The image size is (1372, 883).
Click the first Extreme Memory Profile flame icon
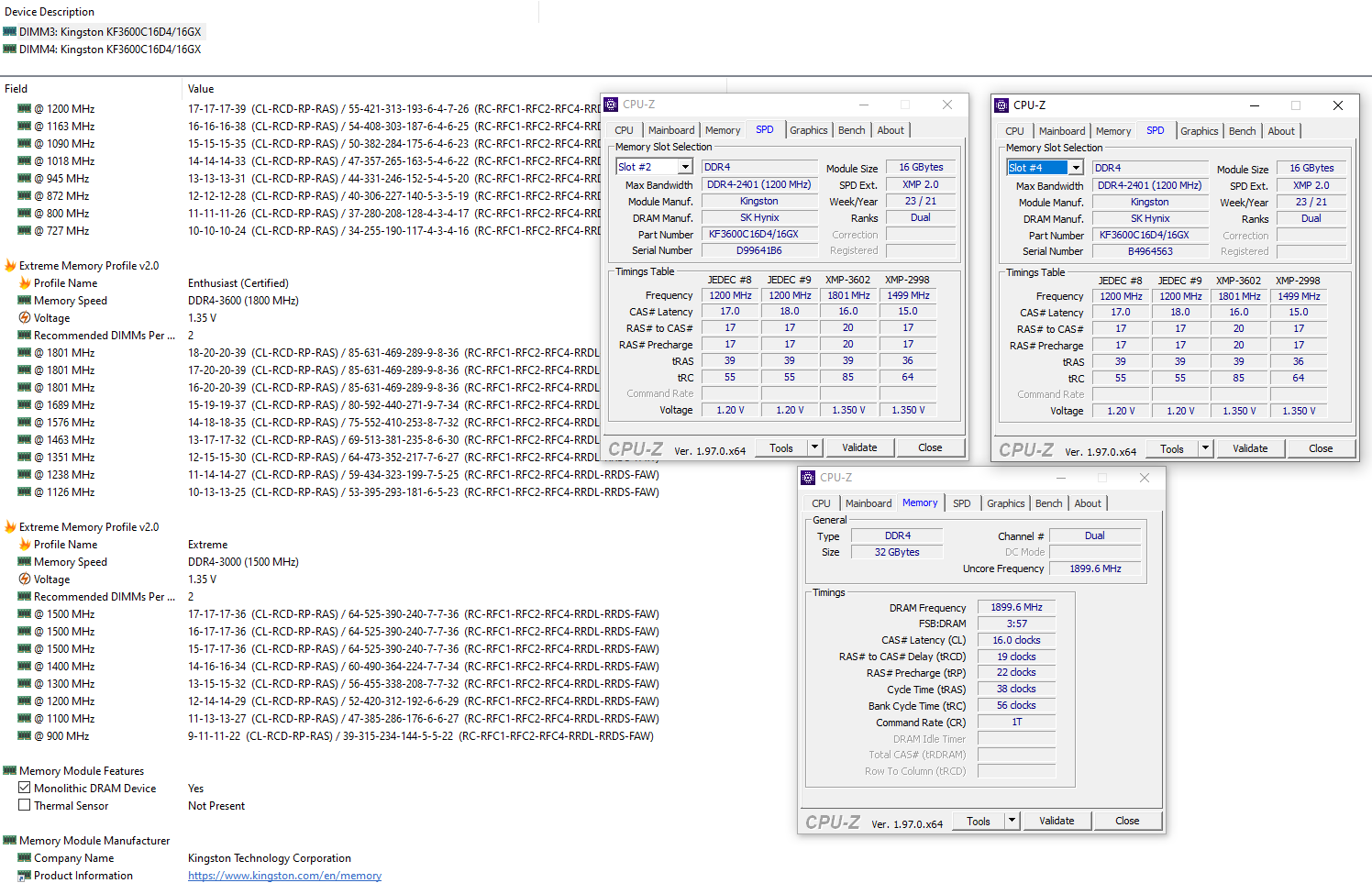pos(10,266)
